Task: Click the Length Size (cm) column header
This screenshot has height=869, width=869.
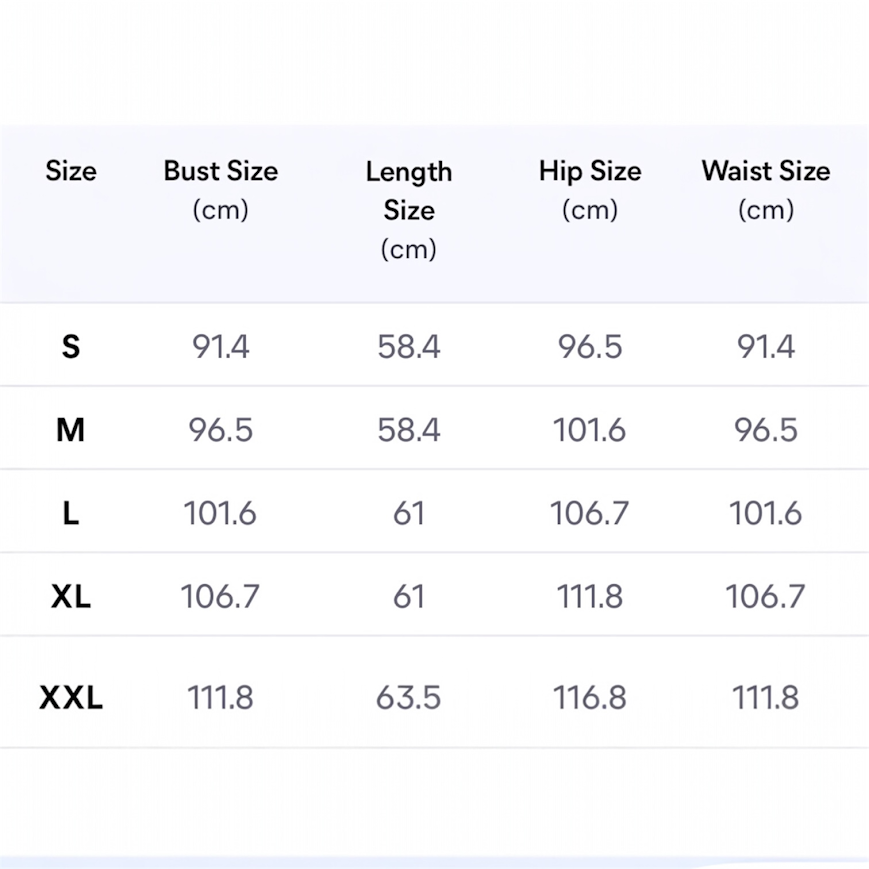Action: tap(409, 210)
